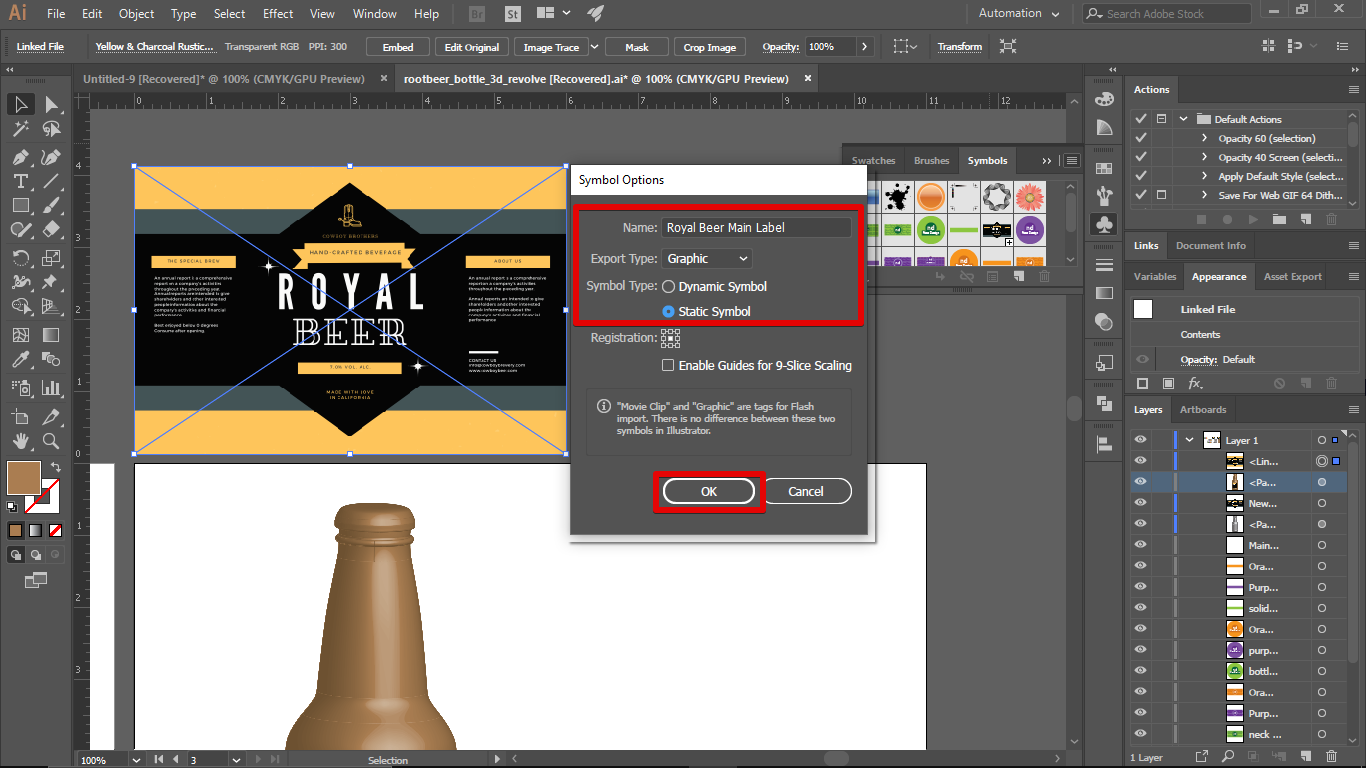The width and height of the screenshot is (1366, 768).
Task: Collapse the Layer 1 tree arrow
Action: [x=1189, y=440]
